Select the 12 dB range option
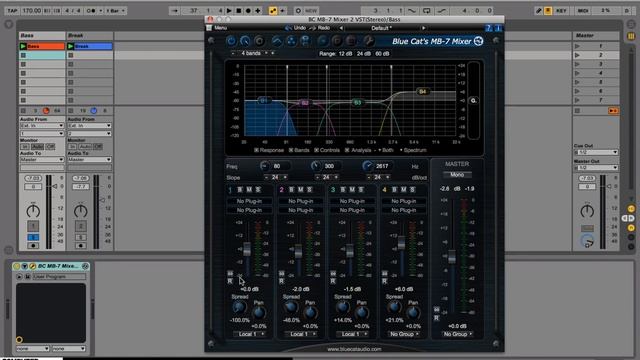Image resolution: width=640 pixels, height=360 pixels. [345, 53]
